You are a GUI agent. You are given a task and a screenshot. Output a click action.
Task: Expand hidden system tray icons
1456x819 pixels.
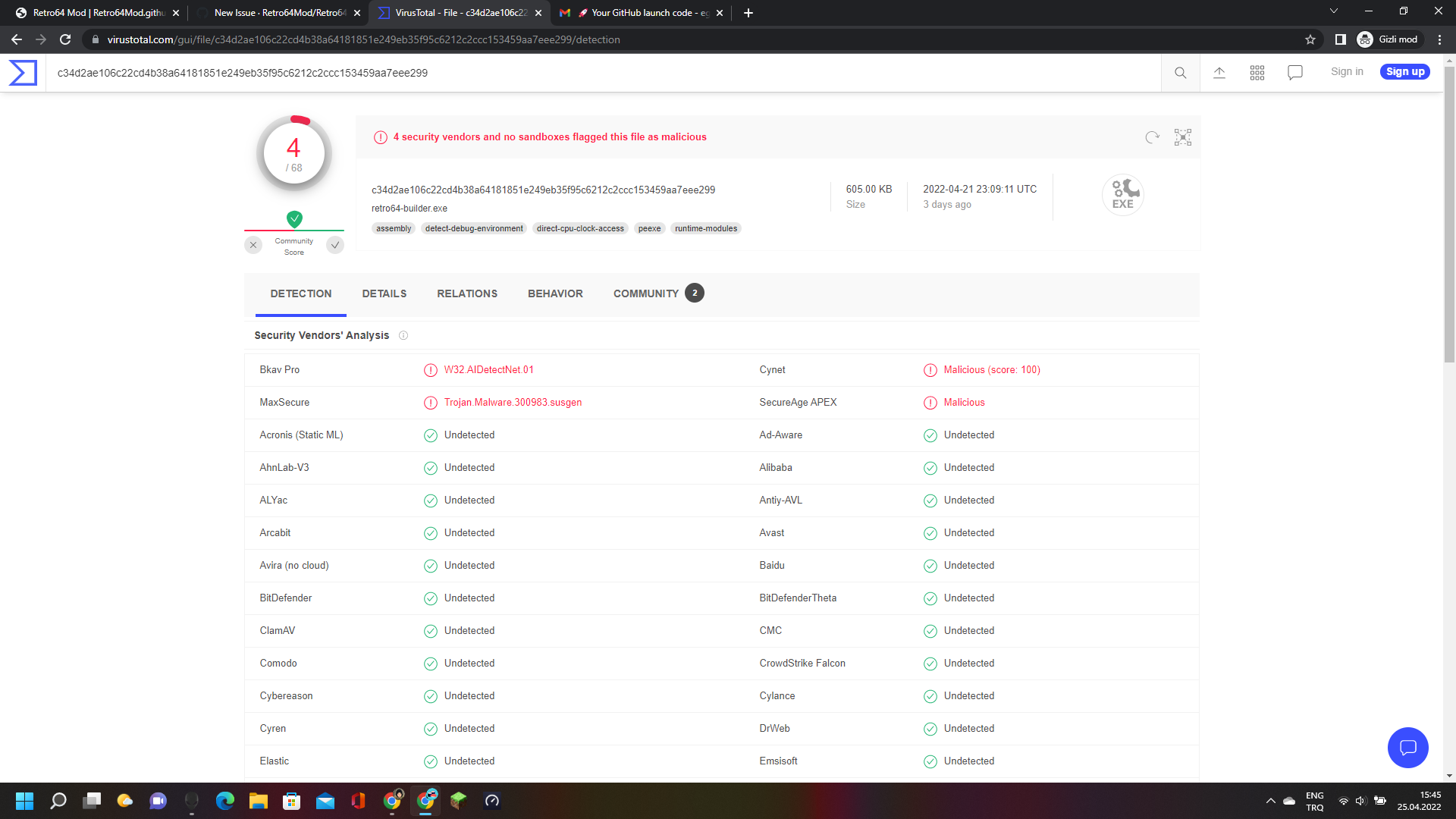pos(1270,801)
